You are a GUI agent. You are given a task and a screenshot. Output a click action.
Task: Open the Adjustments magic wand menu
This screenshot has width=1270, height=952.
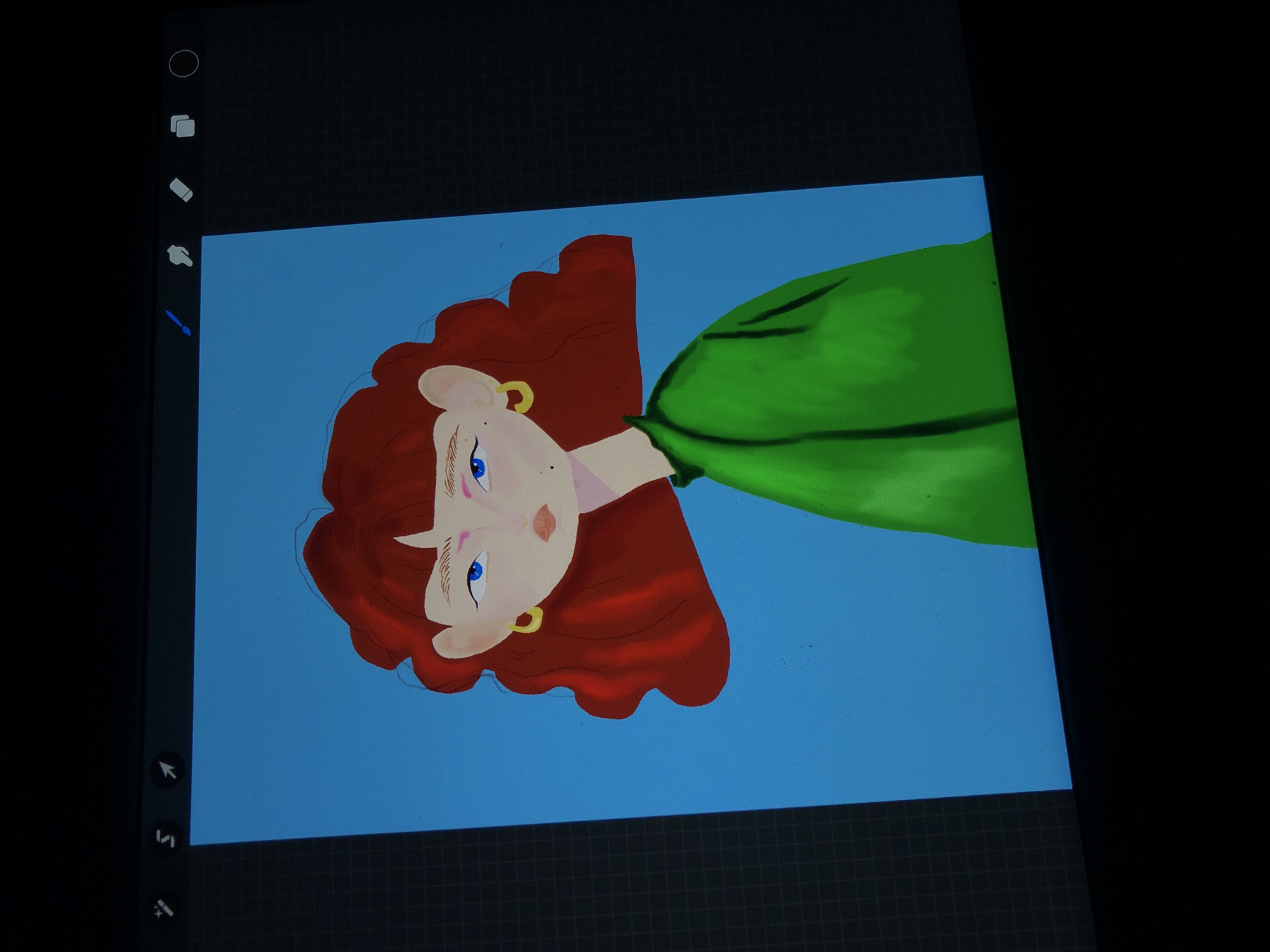pyautogui.click(x=163, y=909)
